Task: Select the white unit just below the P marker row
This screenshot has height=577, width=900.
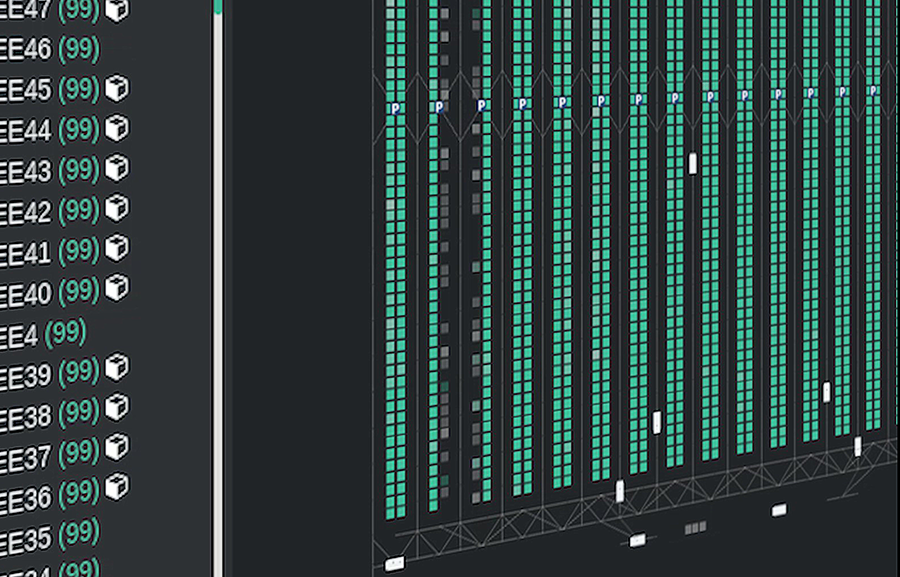Action: coord(692,163)
